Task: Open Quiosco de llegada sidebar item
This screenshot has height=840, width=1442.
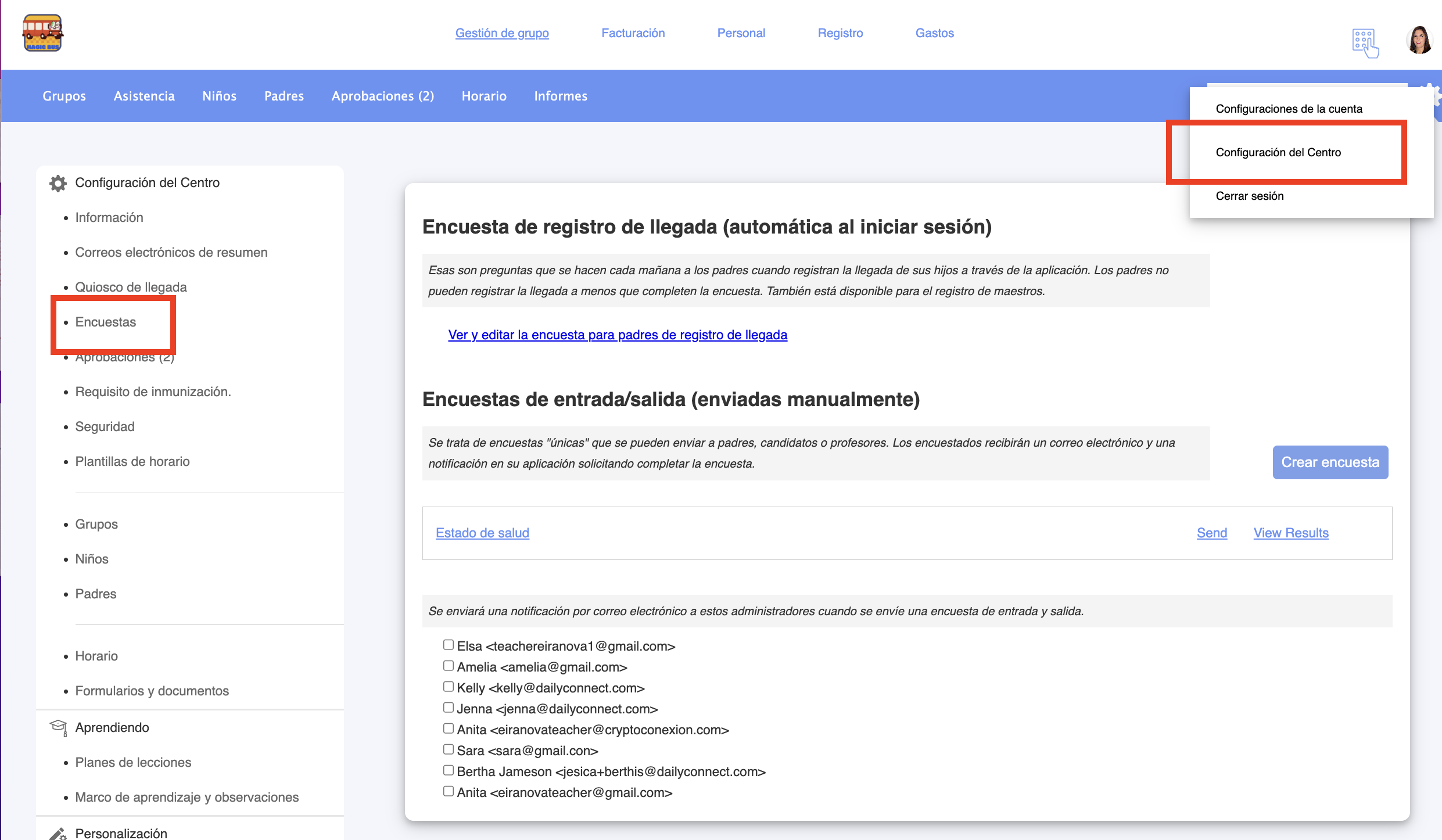Action: 131,287
